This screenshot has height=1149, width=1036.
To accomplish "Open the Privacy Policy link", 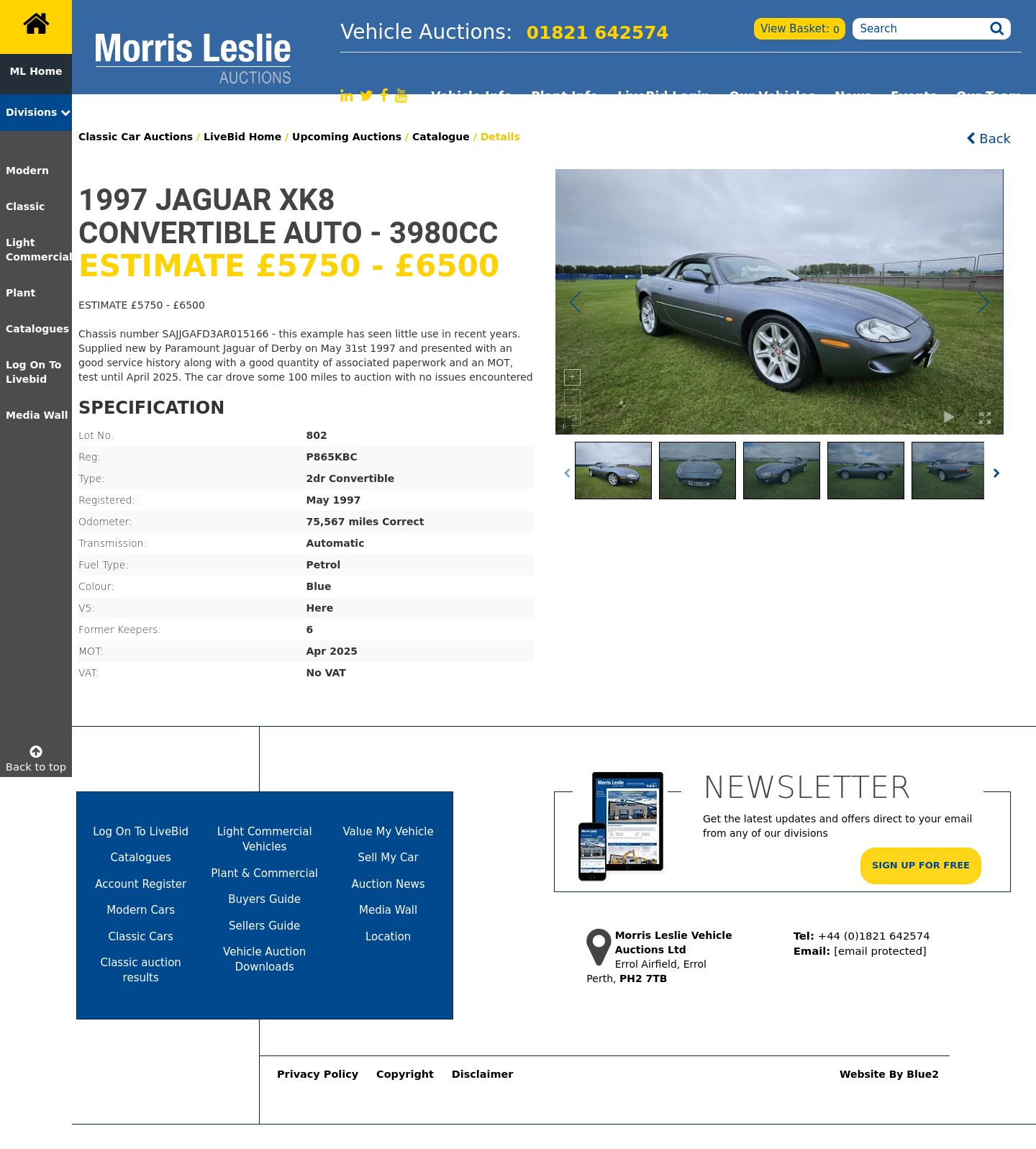I will [318, 1074].
